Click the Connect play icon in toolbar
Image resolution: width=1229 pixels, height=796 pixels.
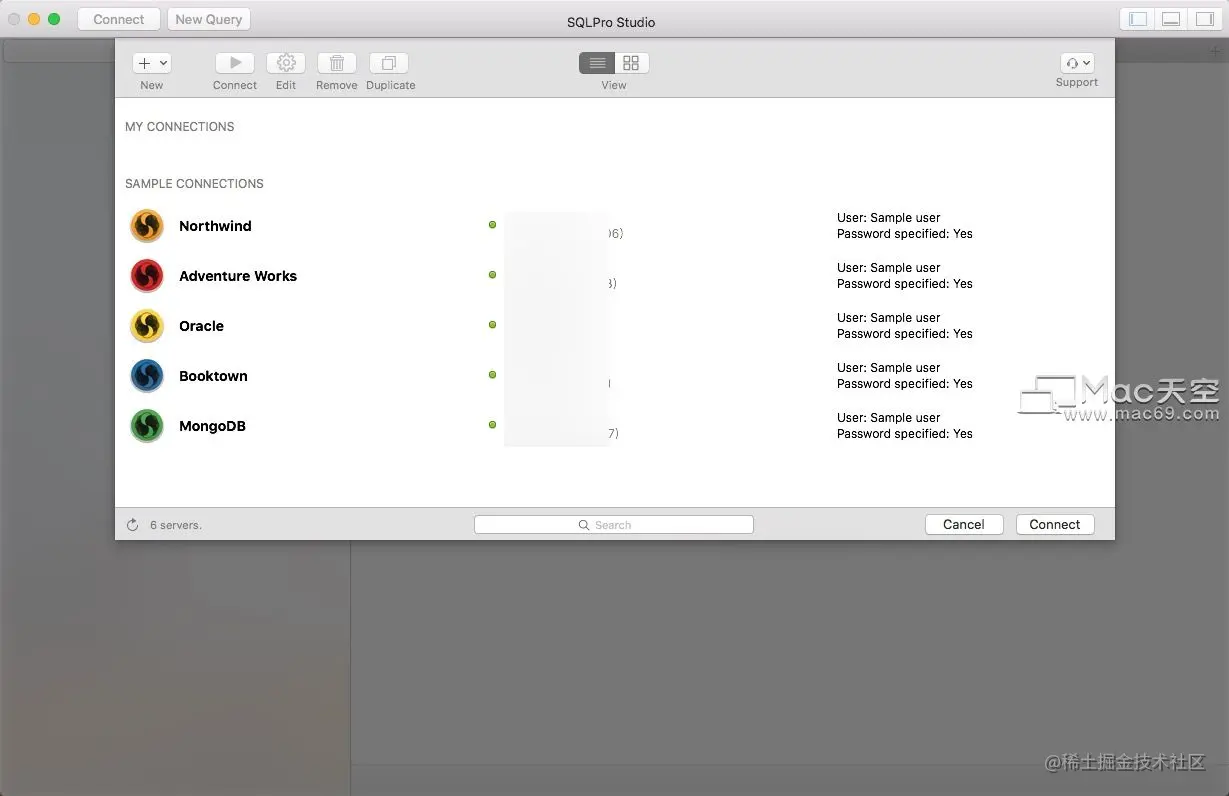(235, 63)
